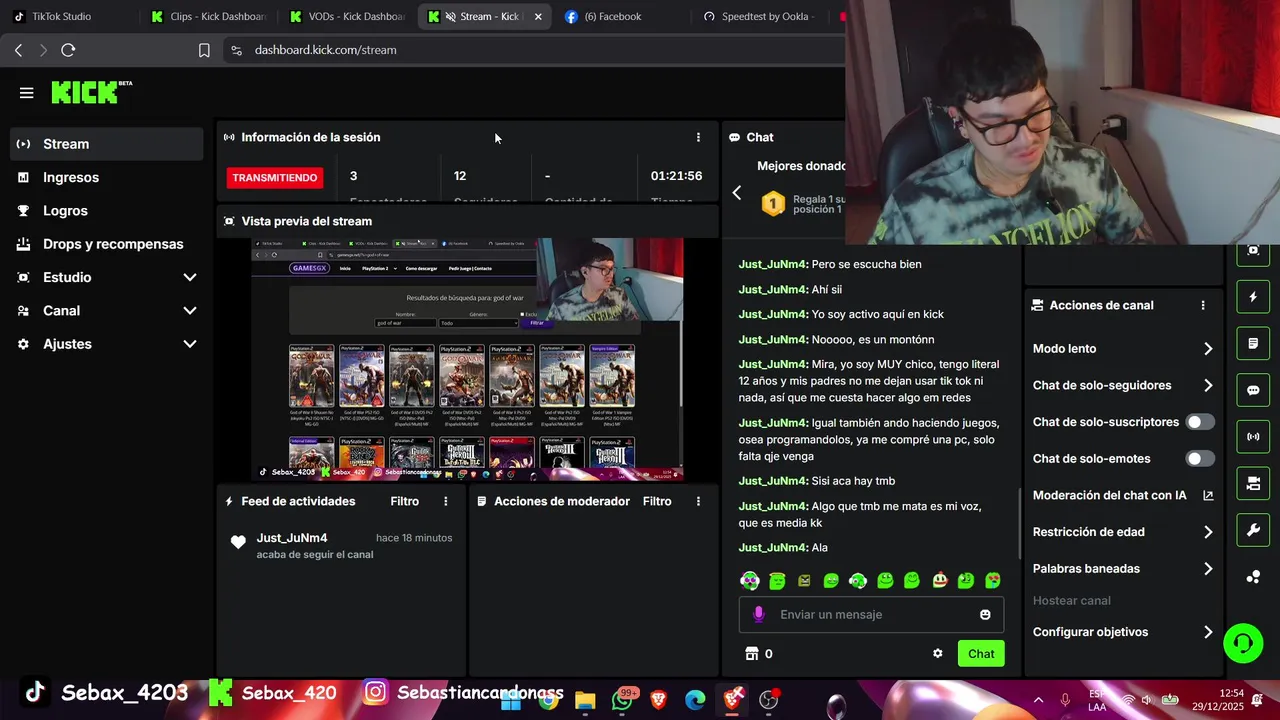
Task: Click the camera icon in right sidebar
Action: tap(1253, 484)
